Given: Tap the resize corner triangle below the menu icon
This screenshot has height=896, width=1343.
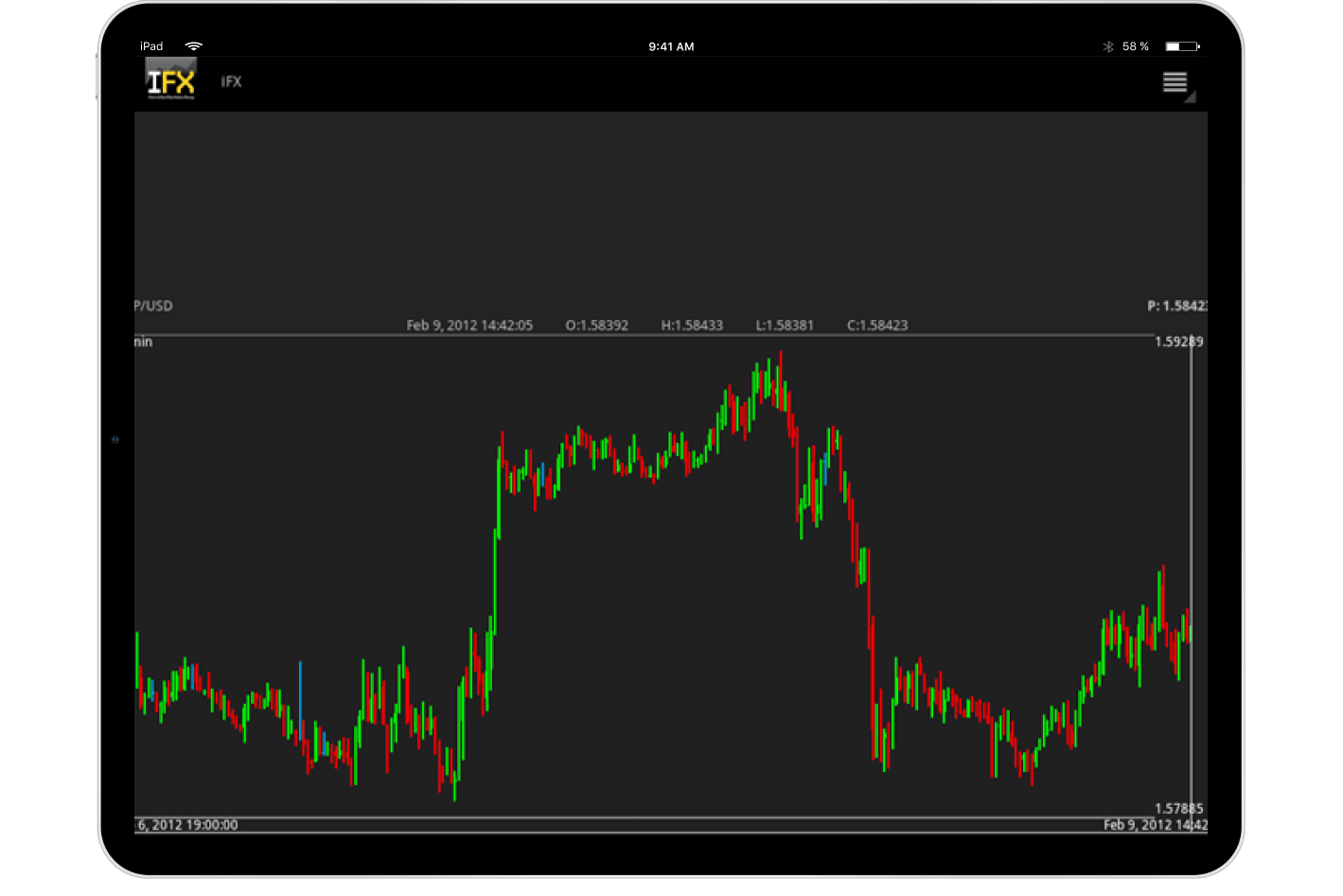Looking at the screenshot, I should pos(1191,98).
